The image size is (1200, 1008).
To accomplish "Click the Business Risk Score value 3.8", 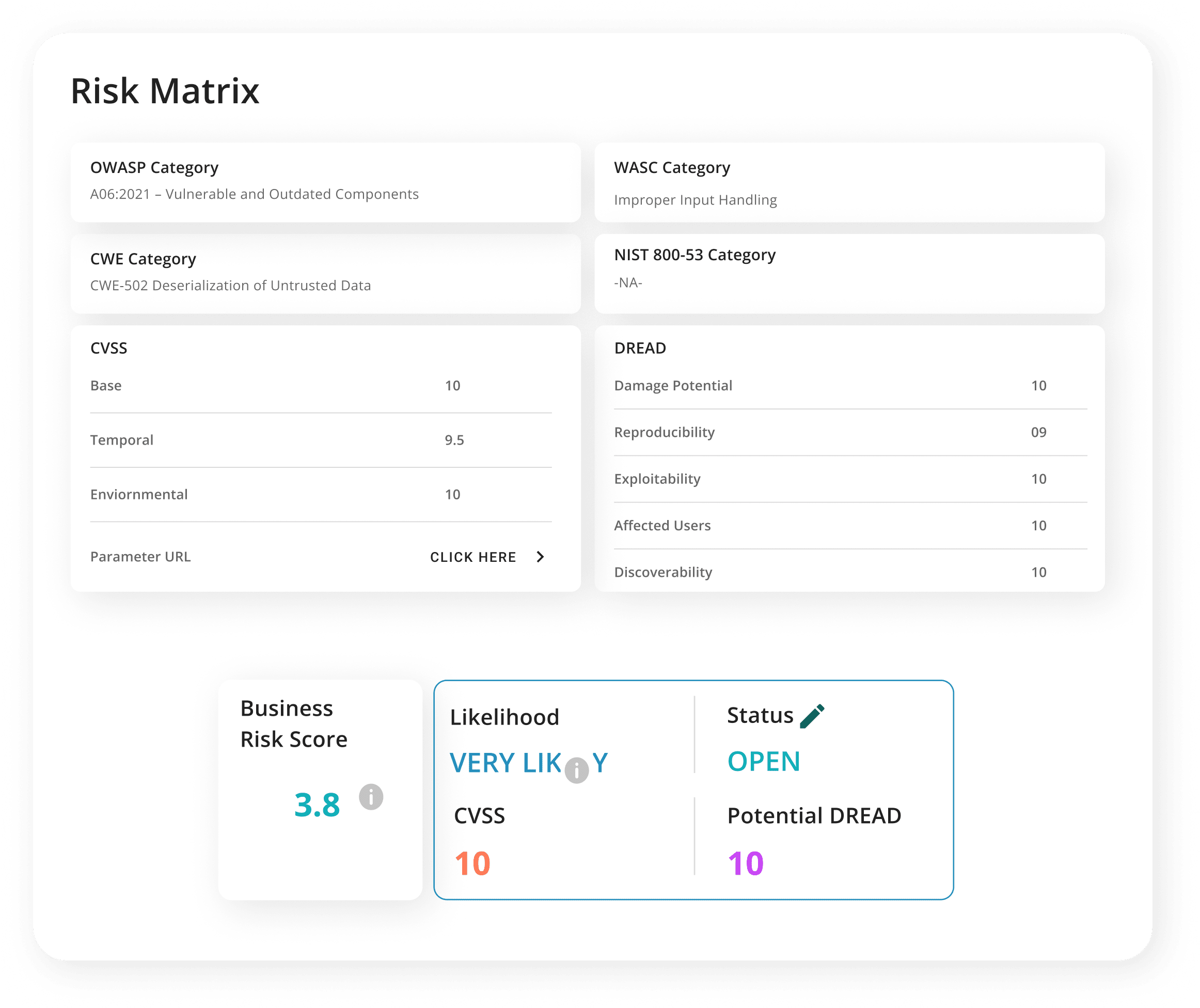I will [317, 805].
